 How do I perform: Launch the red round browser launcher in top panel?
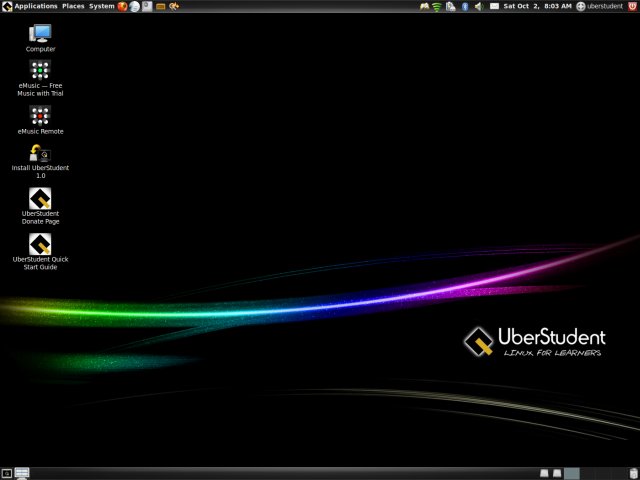click(x=122, y=6)
